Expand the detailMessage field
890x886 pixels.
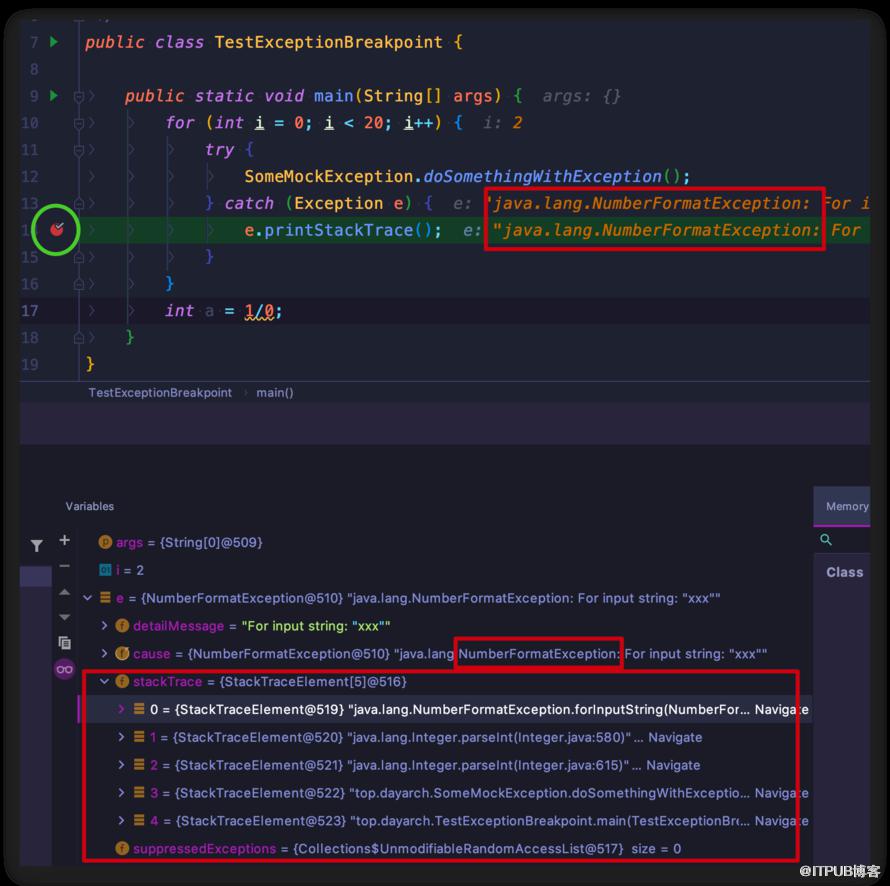click(104, 625)
